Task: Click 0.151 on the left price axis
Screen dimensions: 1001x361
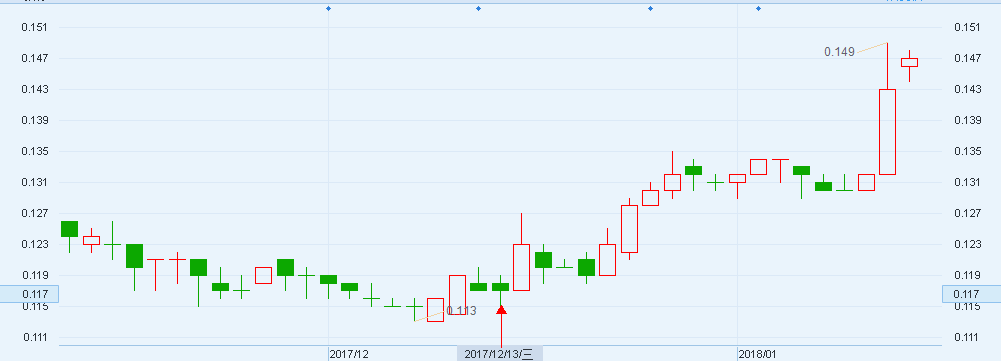Action: tap(34, 27)
